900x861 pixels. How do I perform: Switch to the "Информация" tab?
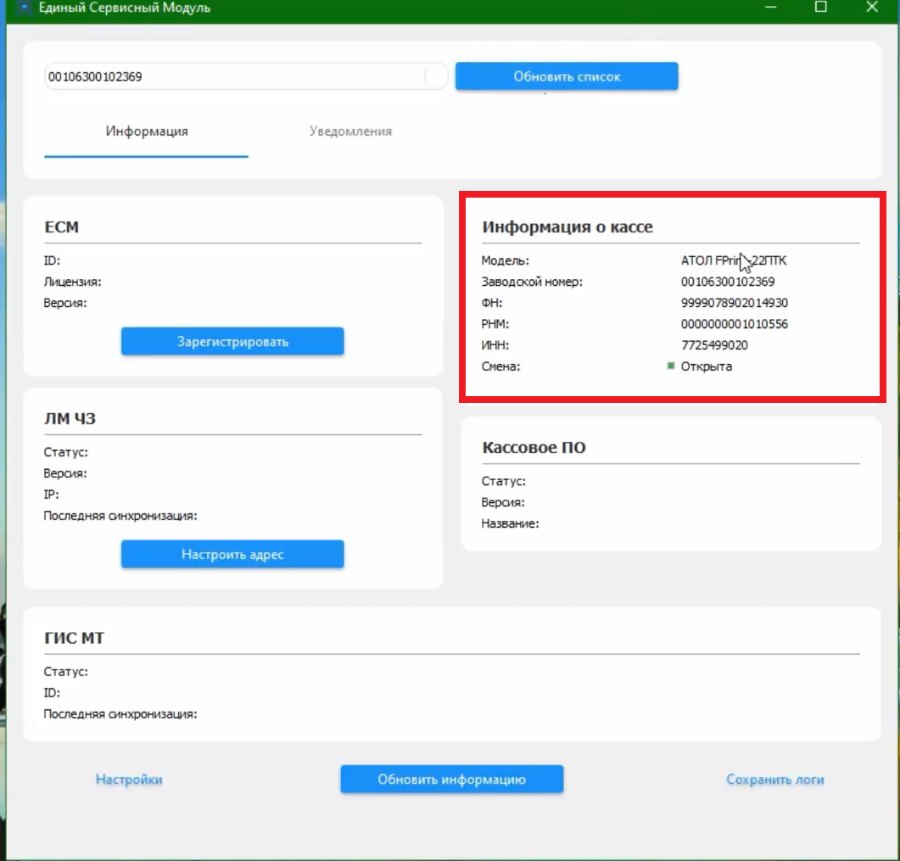146,131
